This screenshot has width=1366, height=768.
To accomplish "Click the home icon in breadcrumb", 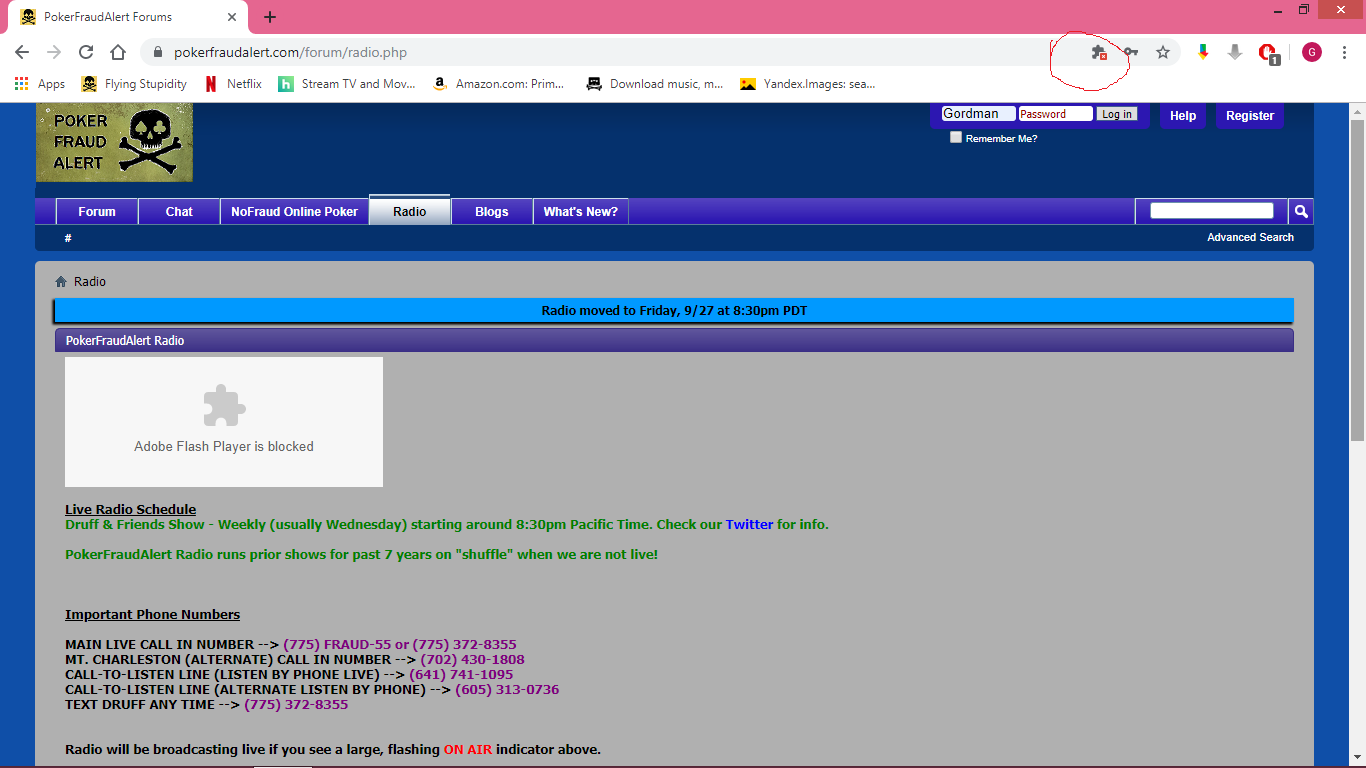I will pos(61,282).
